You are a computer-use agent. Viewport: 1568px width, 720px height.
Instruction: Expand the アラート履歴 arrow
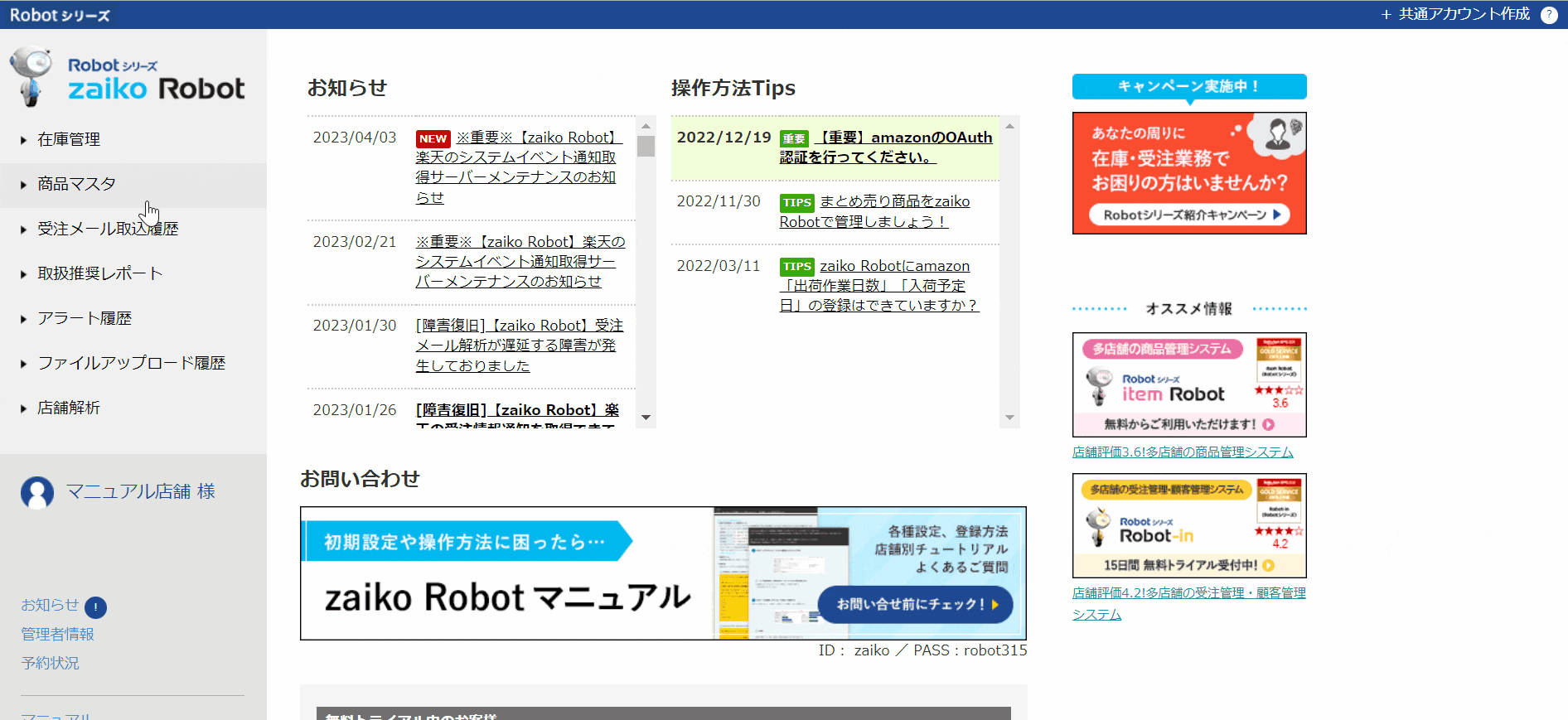click(24, 319)
